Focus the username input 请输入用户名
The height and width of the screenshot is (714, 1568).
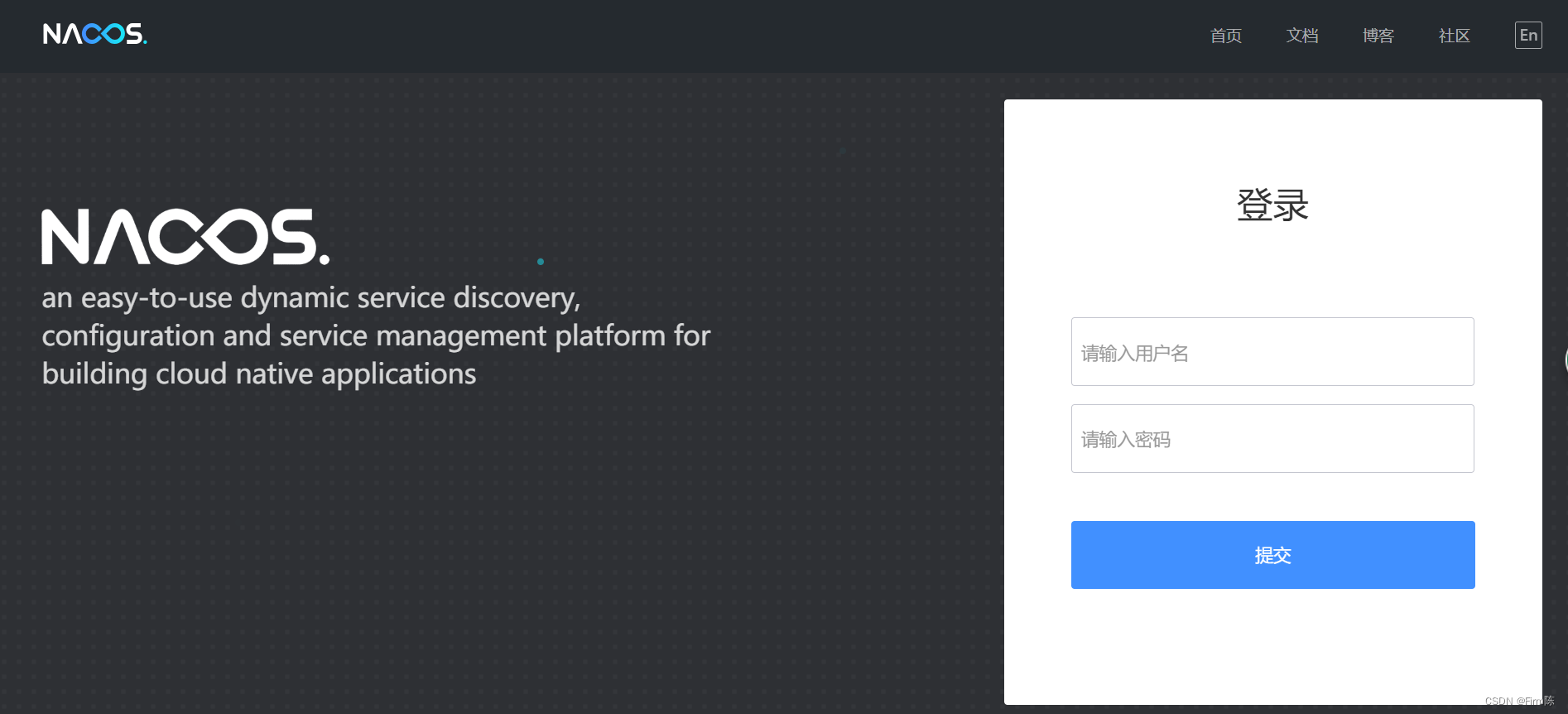tap(1272, 352)
